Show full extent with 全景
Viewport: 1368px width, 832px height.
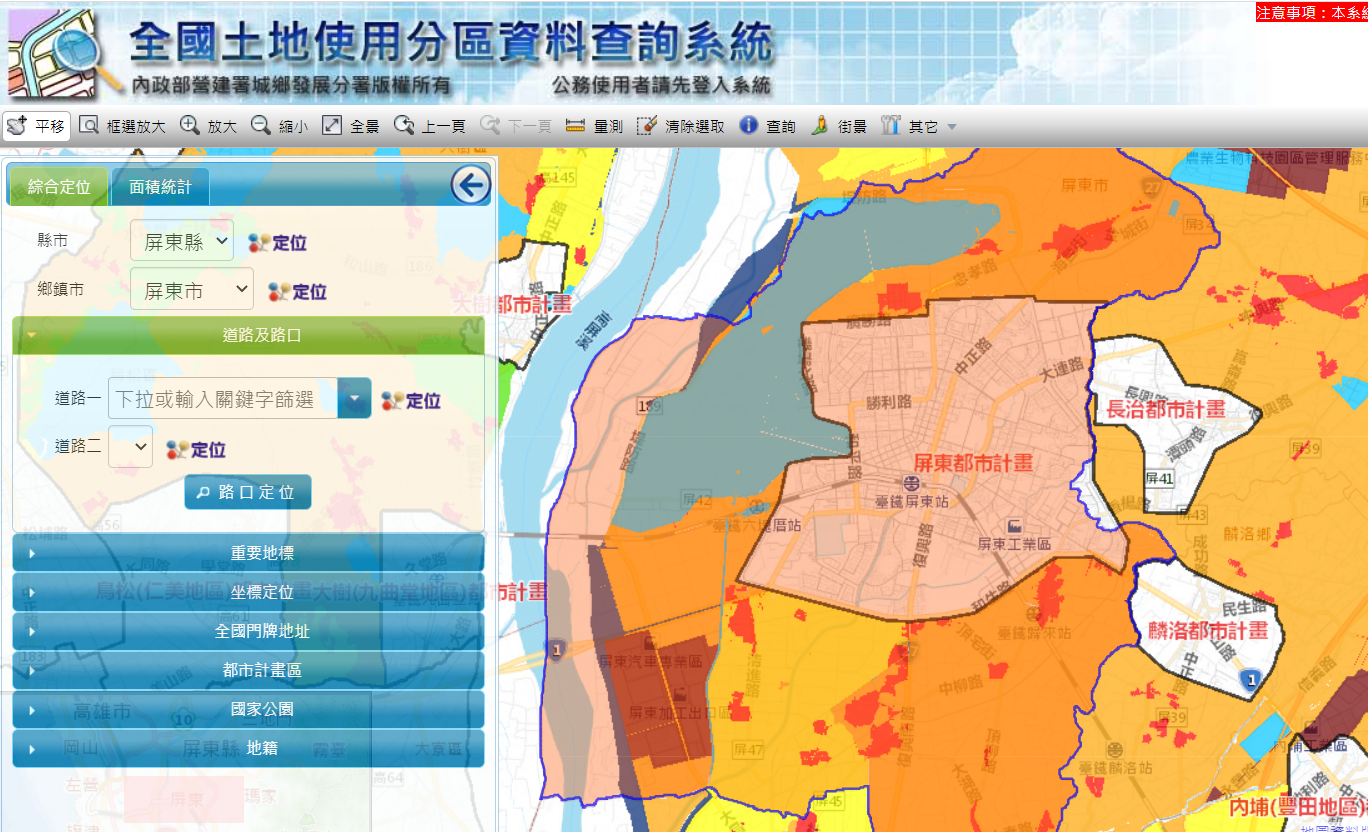351,126
